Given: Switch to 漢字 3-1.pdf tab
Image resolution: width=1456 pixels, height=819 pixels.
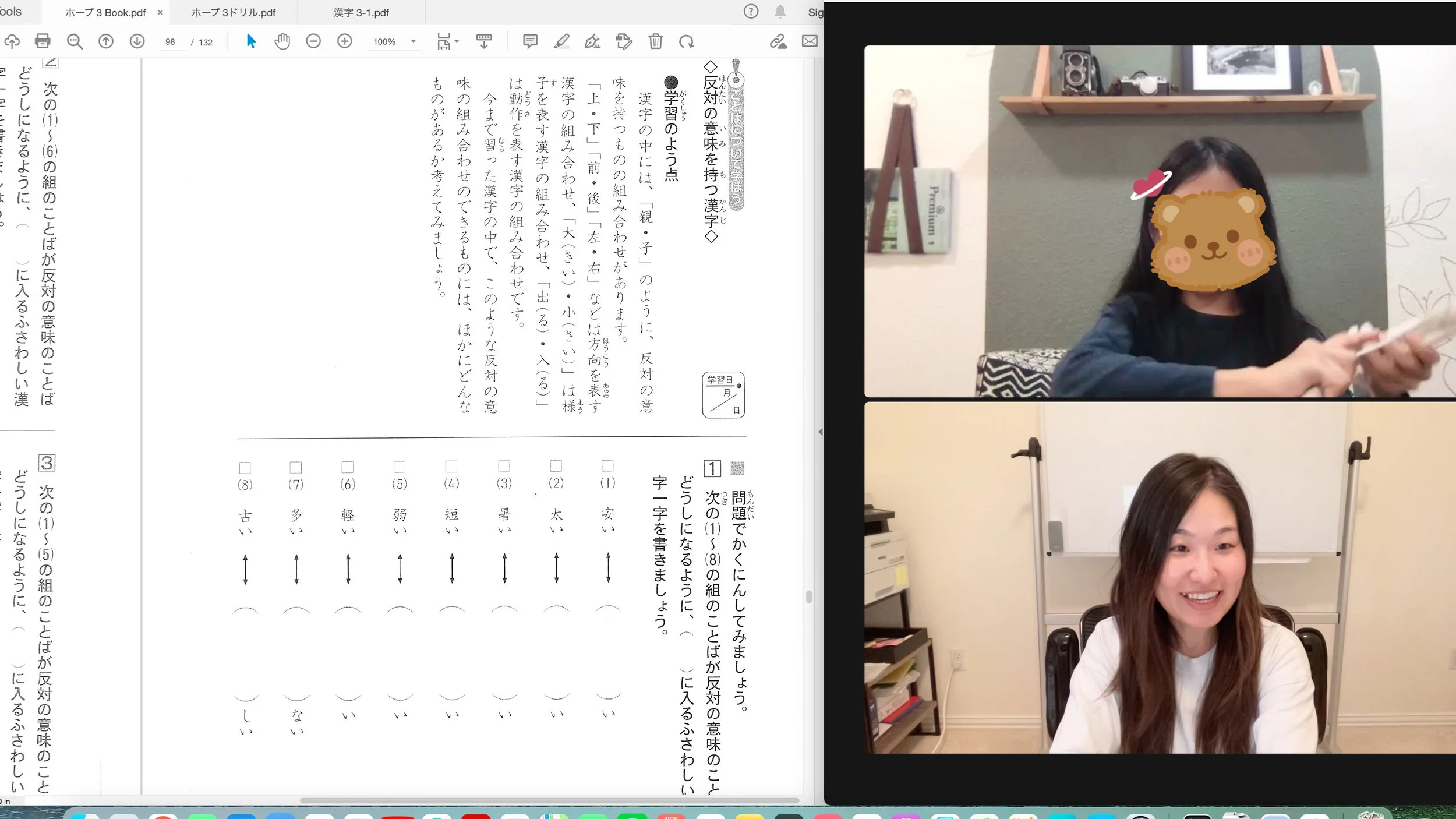Looking at the screenshot, I should (x=361, y=12).
